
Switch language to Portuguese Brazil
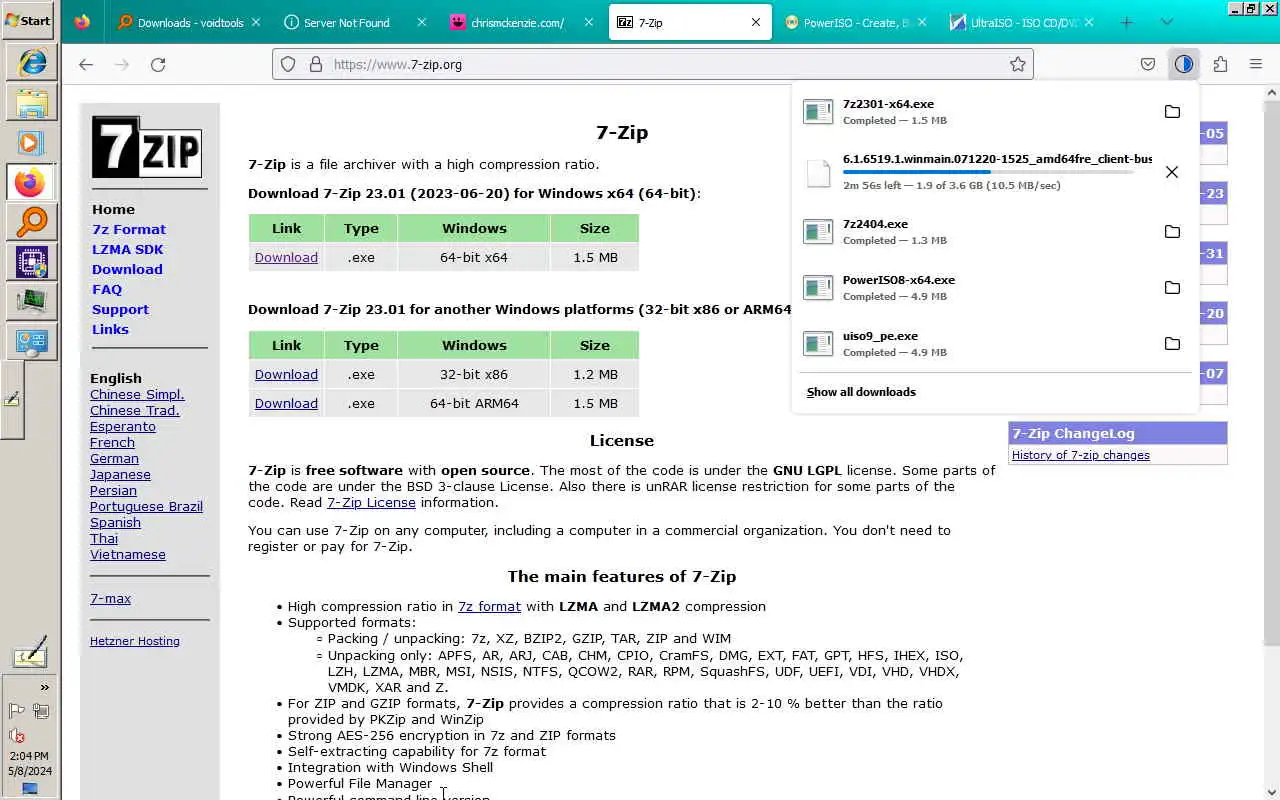point(146,506)
